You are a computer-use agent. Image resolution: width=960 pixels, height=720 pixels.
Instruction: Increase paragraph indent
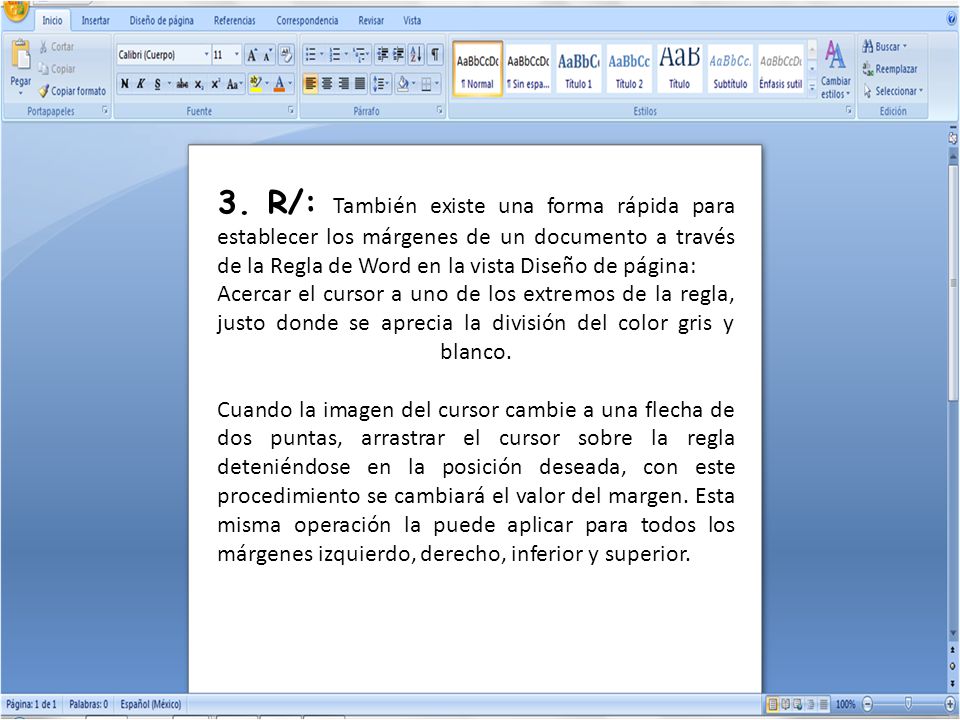399,55
